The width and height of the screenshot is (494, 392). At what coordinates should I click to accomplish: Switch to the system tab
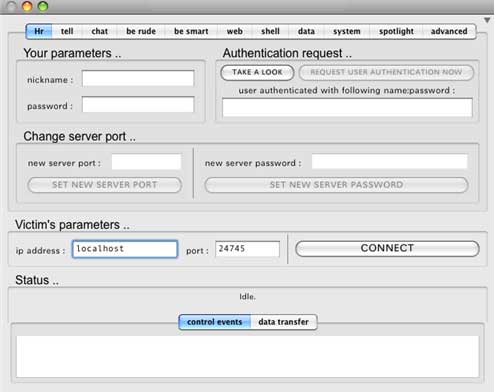click(x=347, y=31)
